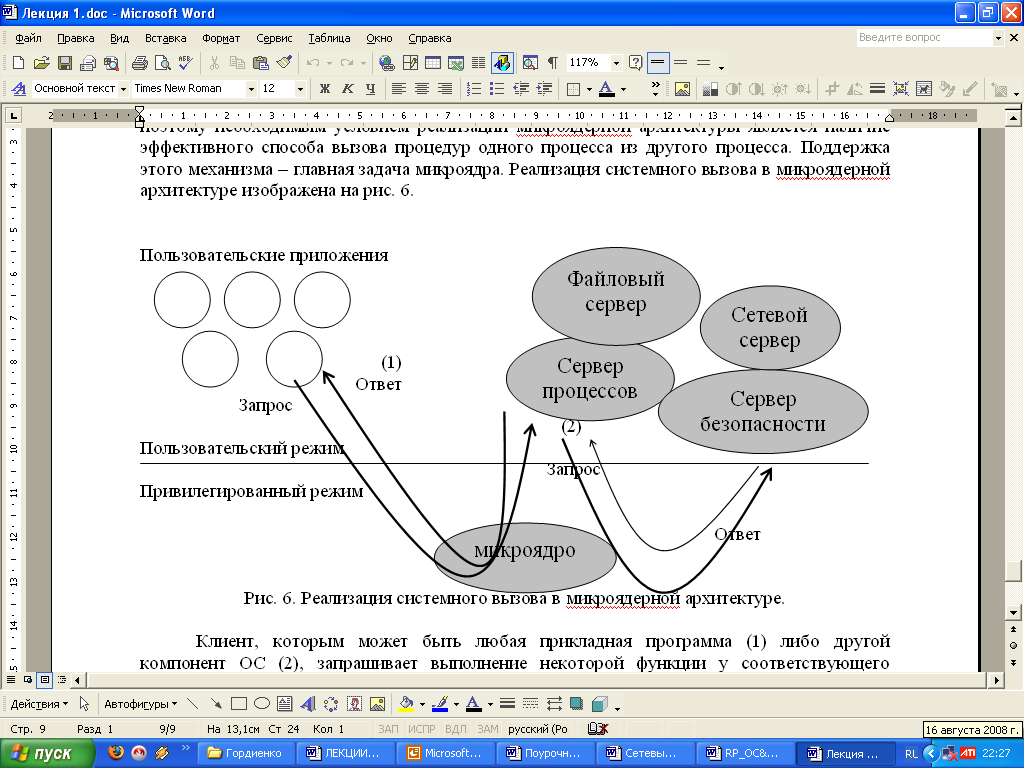Open the Columns layout button
Image resolution: width=1024 pixels, height=768 pixels.
tap(479, 63)
